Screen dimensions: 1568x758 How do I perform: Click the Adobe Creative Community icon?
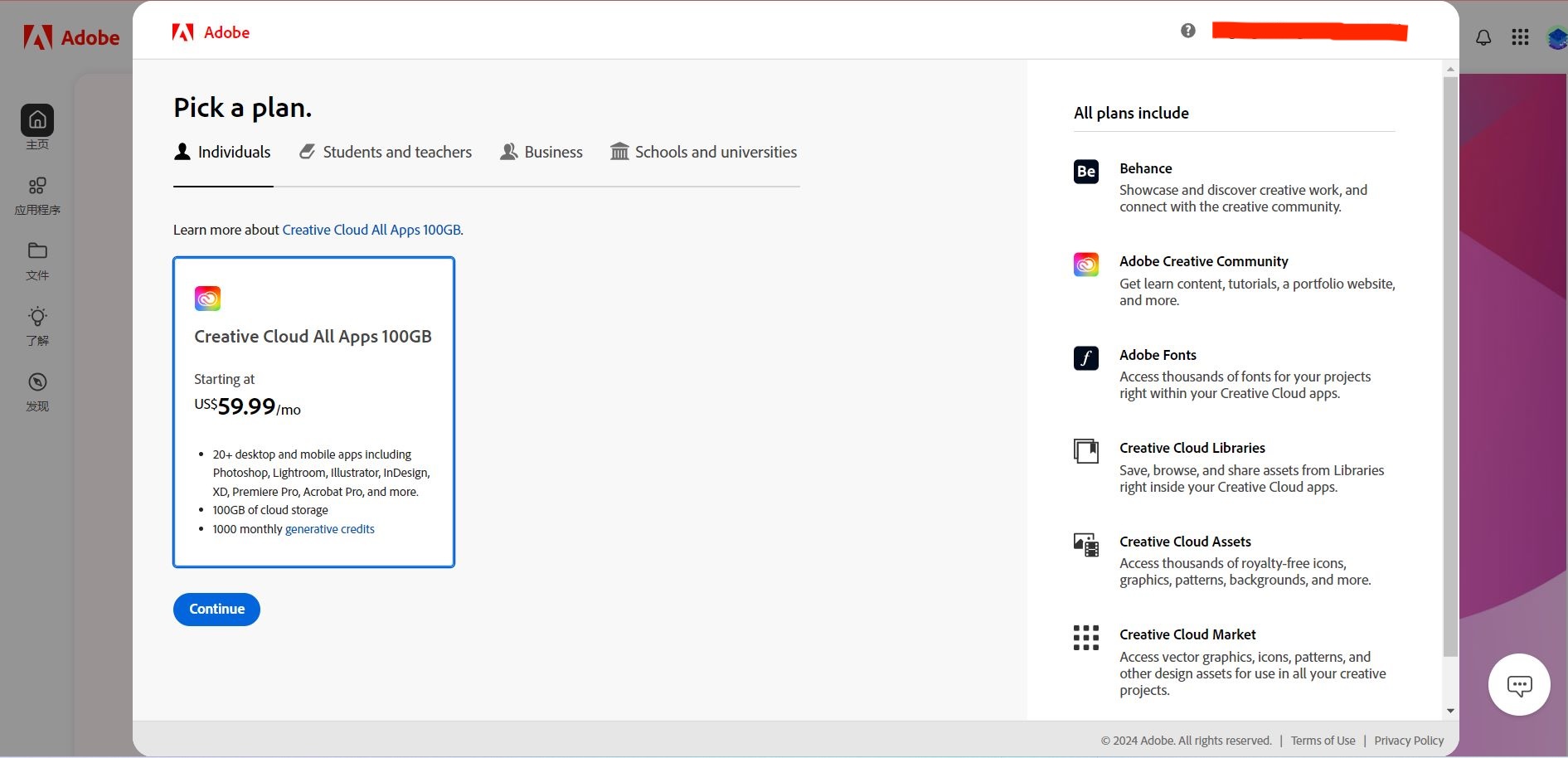[1086, 265]
